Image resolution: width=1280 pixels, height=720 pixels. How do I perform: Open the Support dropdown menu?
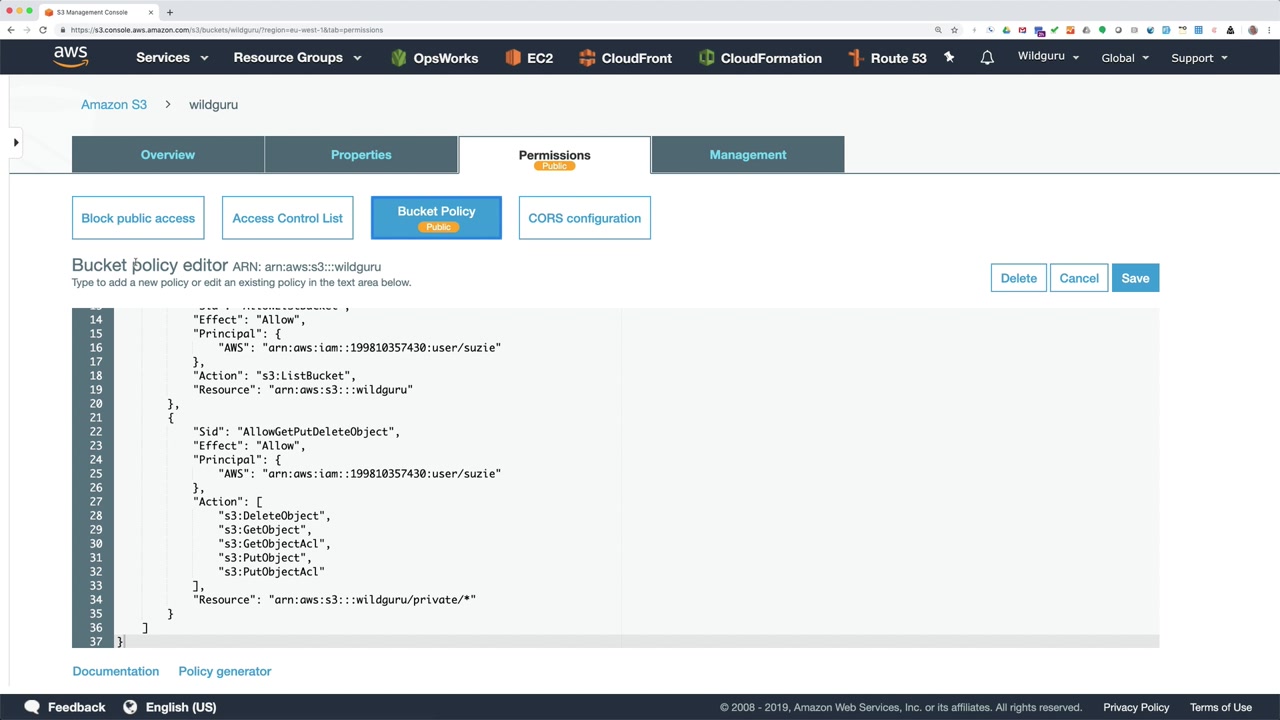1199,58
